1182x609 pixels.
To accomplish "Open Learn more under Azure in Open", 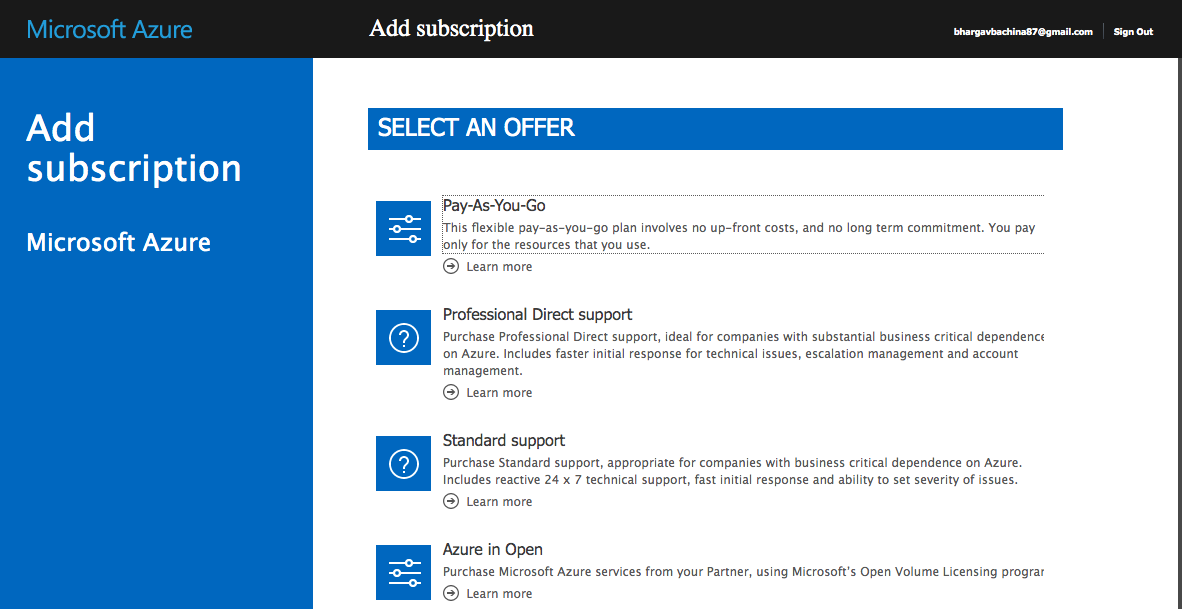I will tap(499, 593).
